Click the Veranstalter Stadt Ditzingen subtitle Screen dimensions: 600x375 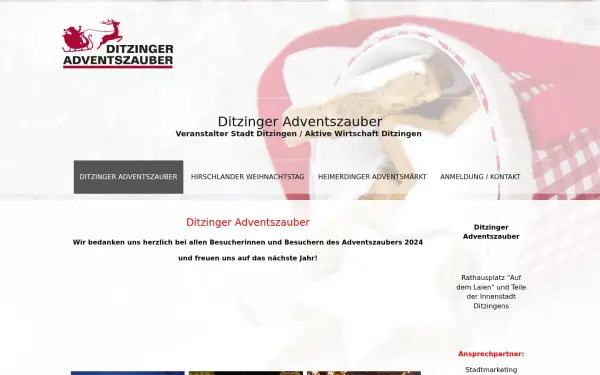click(298, 134)
